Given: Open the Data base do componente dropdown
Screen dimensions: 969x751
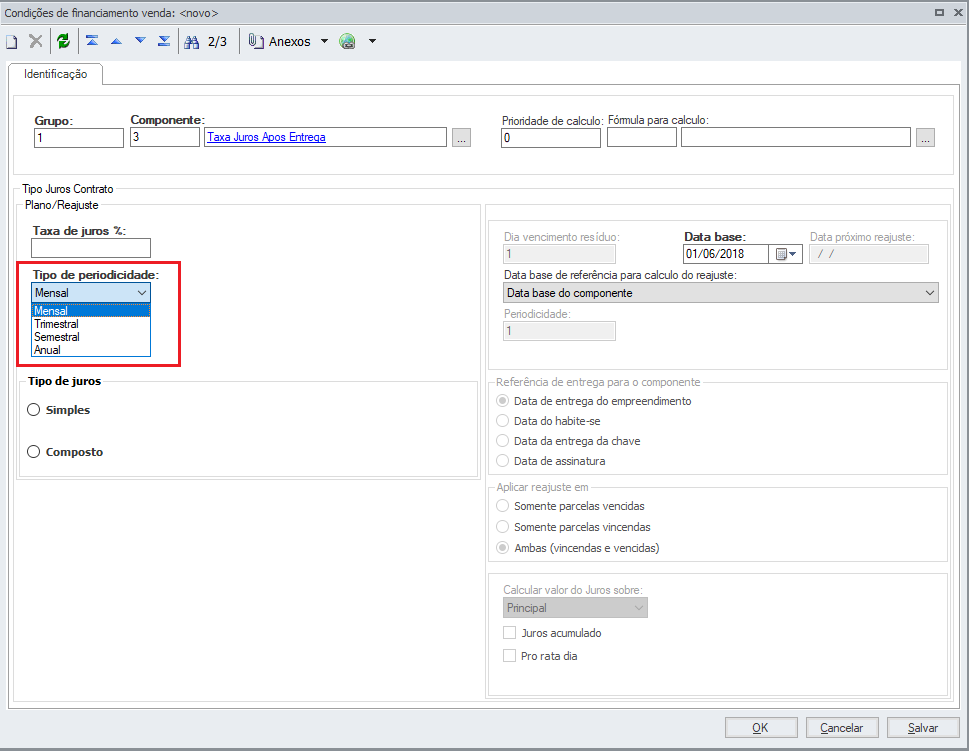Looking at the screenshot, I should pyautogui.click(x=721, y=293).
